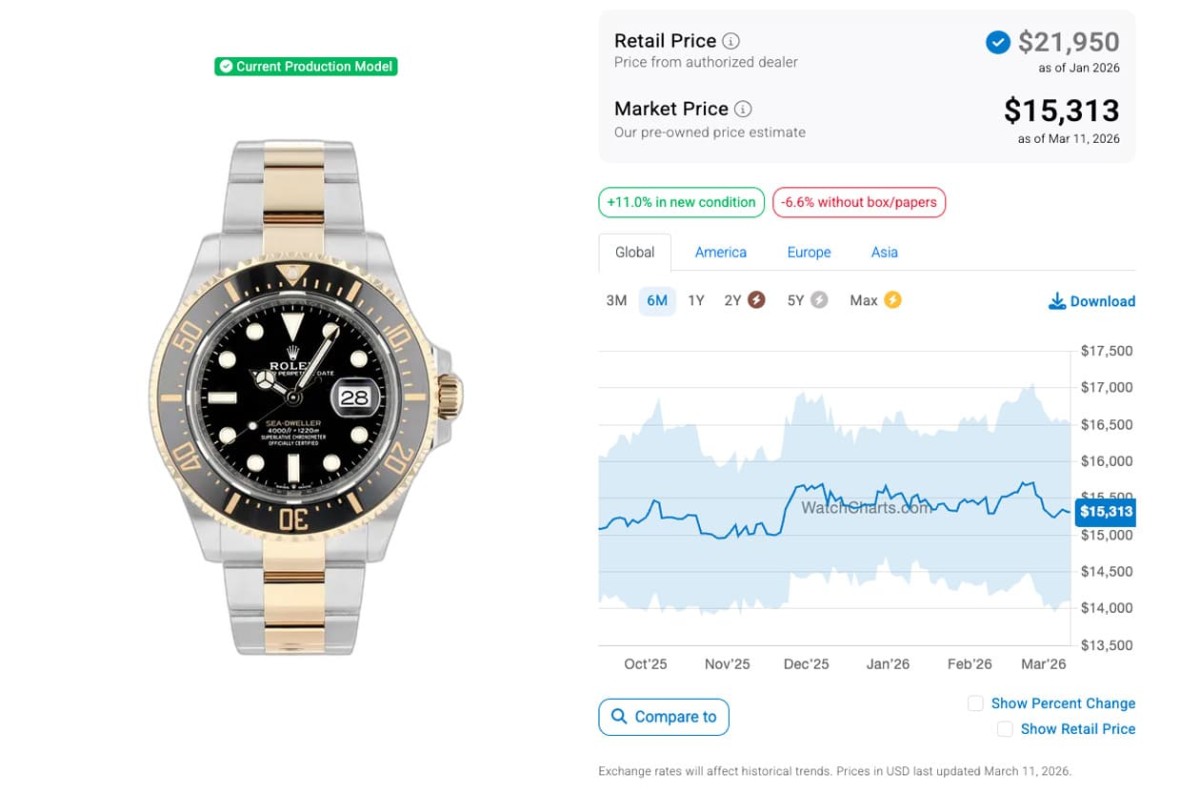Open the Asia region tab
Viewport: 1200px width, 794px height.
(884, 252)
